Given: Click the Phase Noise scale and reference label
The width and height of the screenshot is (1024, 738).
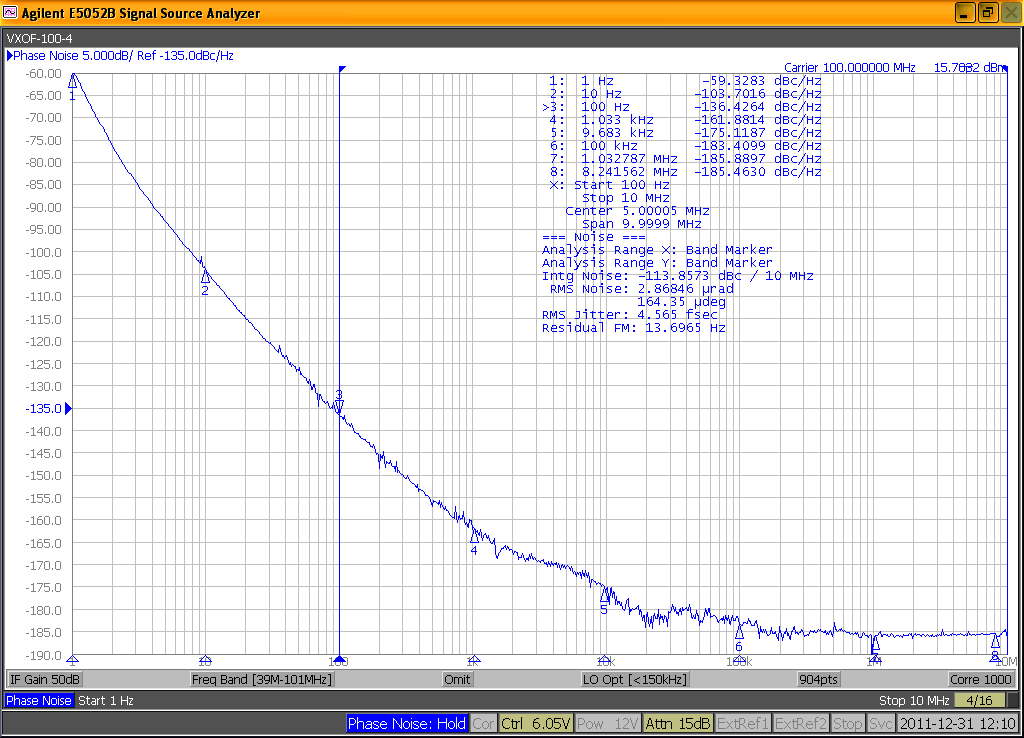Looking at the screenshot, I should [123, 56].
